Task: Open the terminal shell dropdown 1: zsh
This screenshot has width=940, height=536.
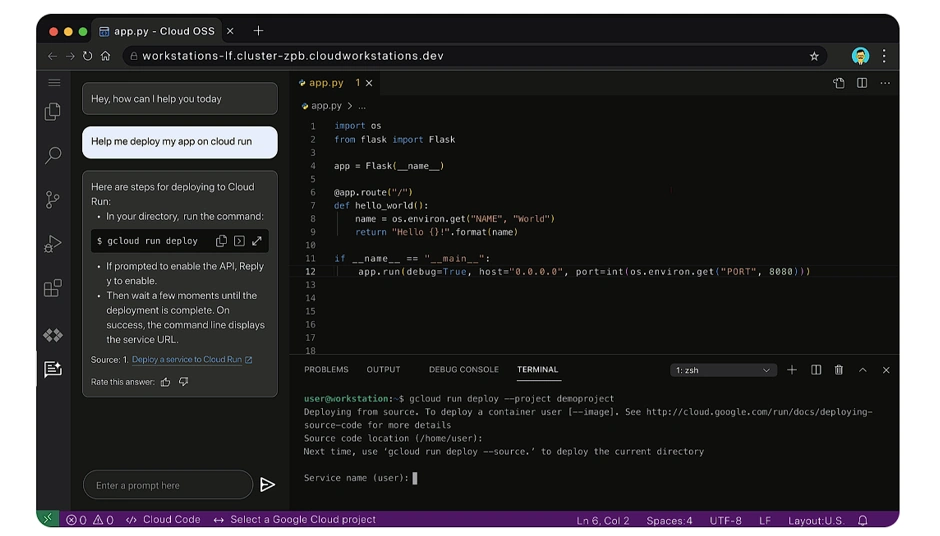Action: (723, 371)
